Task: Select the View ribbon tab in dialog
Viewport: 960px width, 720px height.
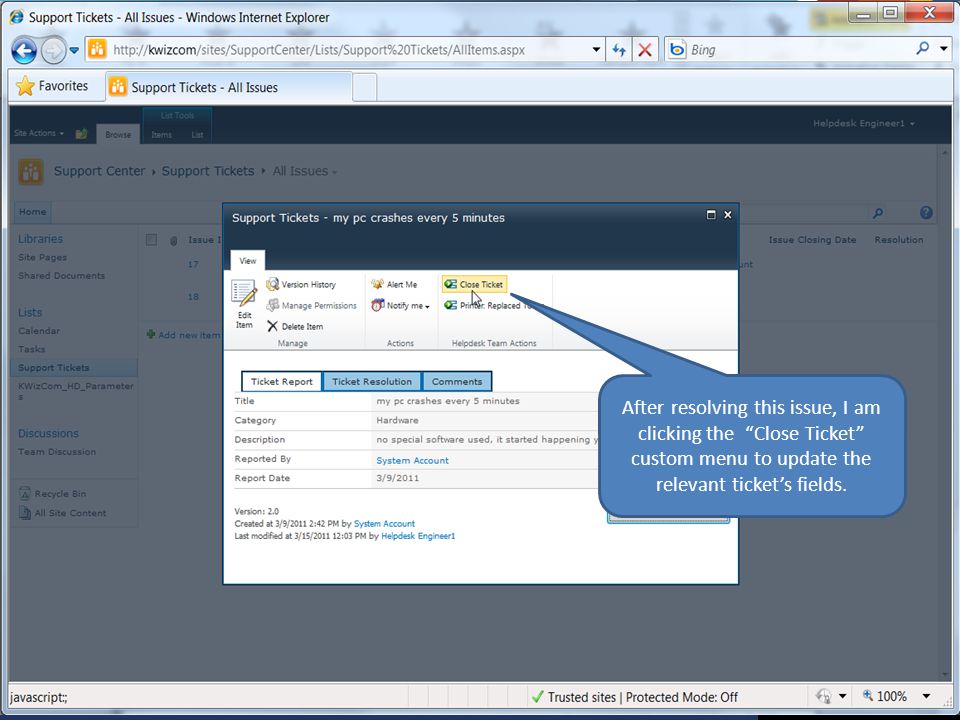Action: coord(247,261)
